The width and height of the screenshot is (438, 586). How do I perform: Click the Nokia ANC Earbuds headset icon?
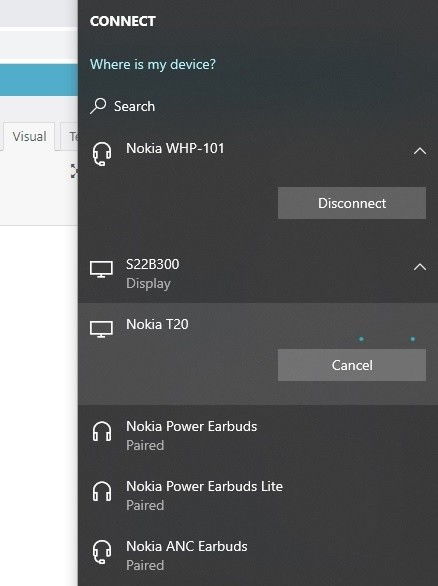coord(102,552)
